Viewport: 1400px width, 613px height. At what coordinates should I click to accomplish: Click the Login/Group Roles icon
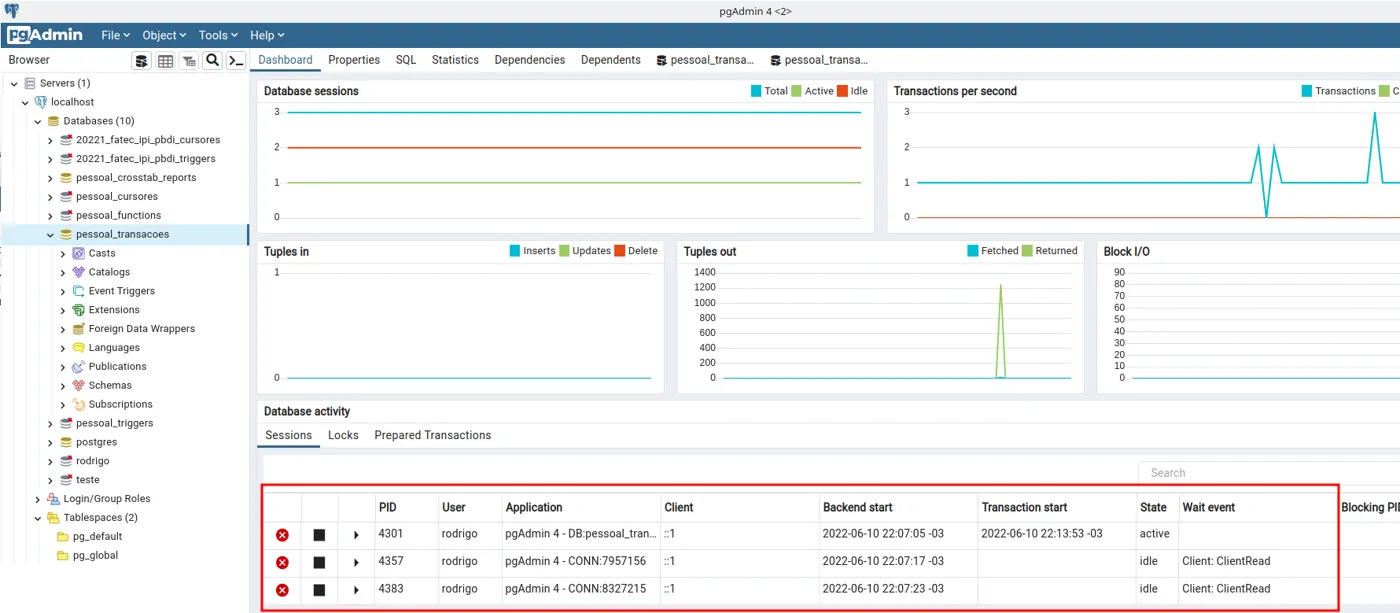(53, 499)
